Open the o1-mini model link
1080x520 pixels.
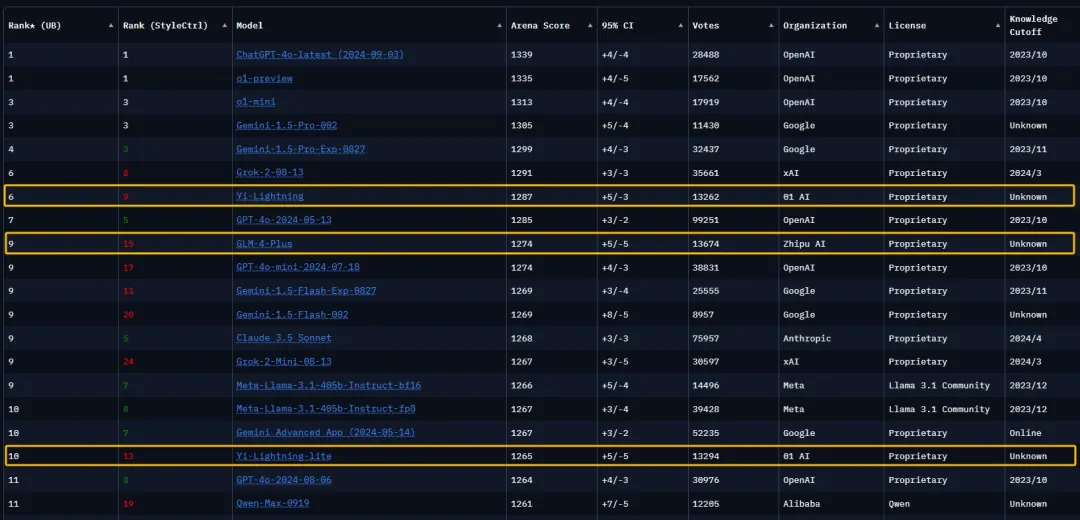pyautogui.click(x=256, y=102)
